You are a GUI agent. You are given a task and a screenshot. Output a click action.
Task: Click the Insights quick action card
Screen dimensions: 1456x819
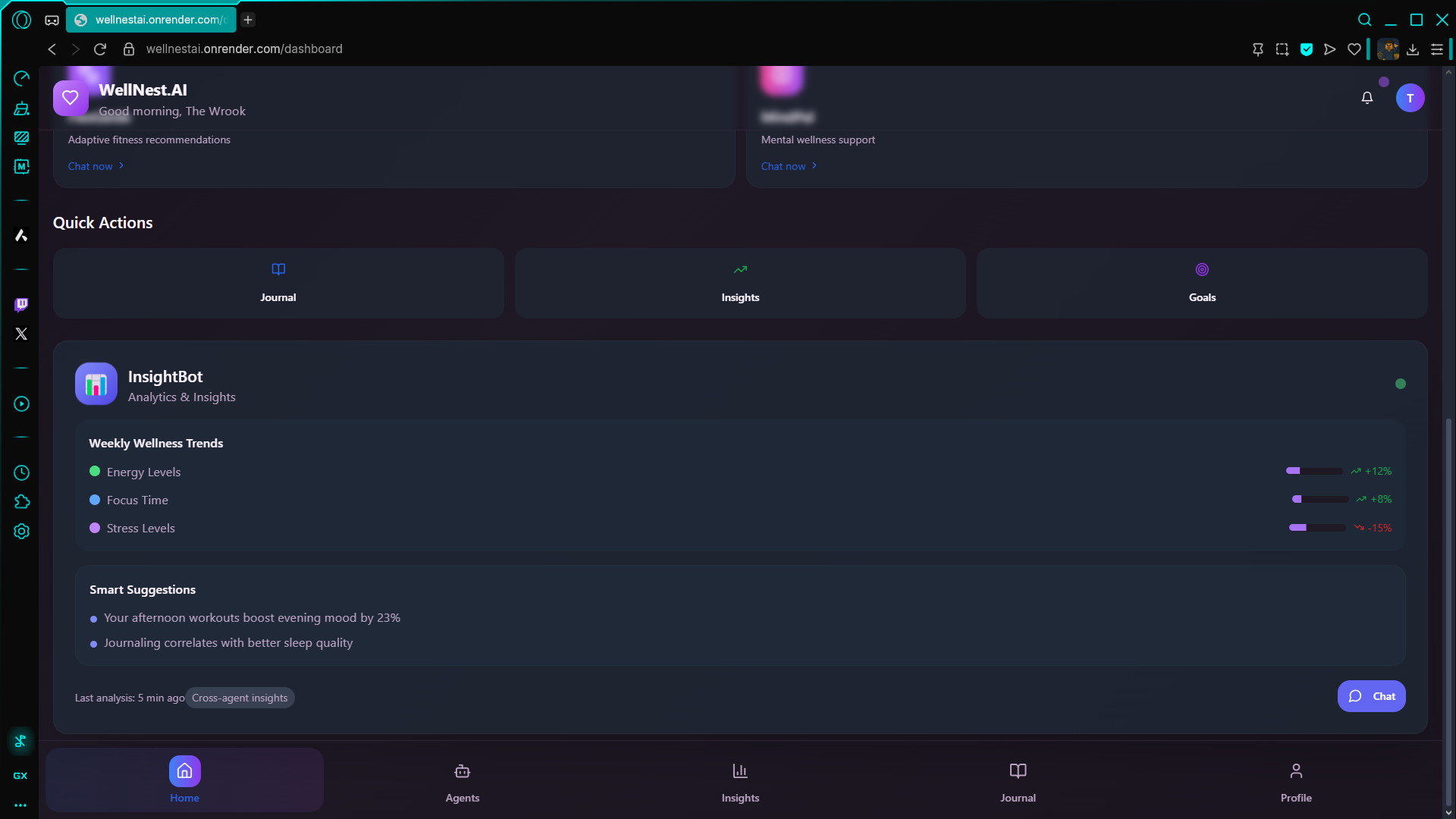[740, 283]
